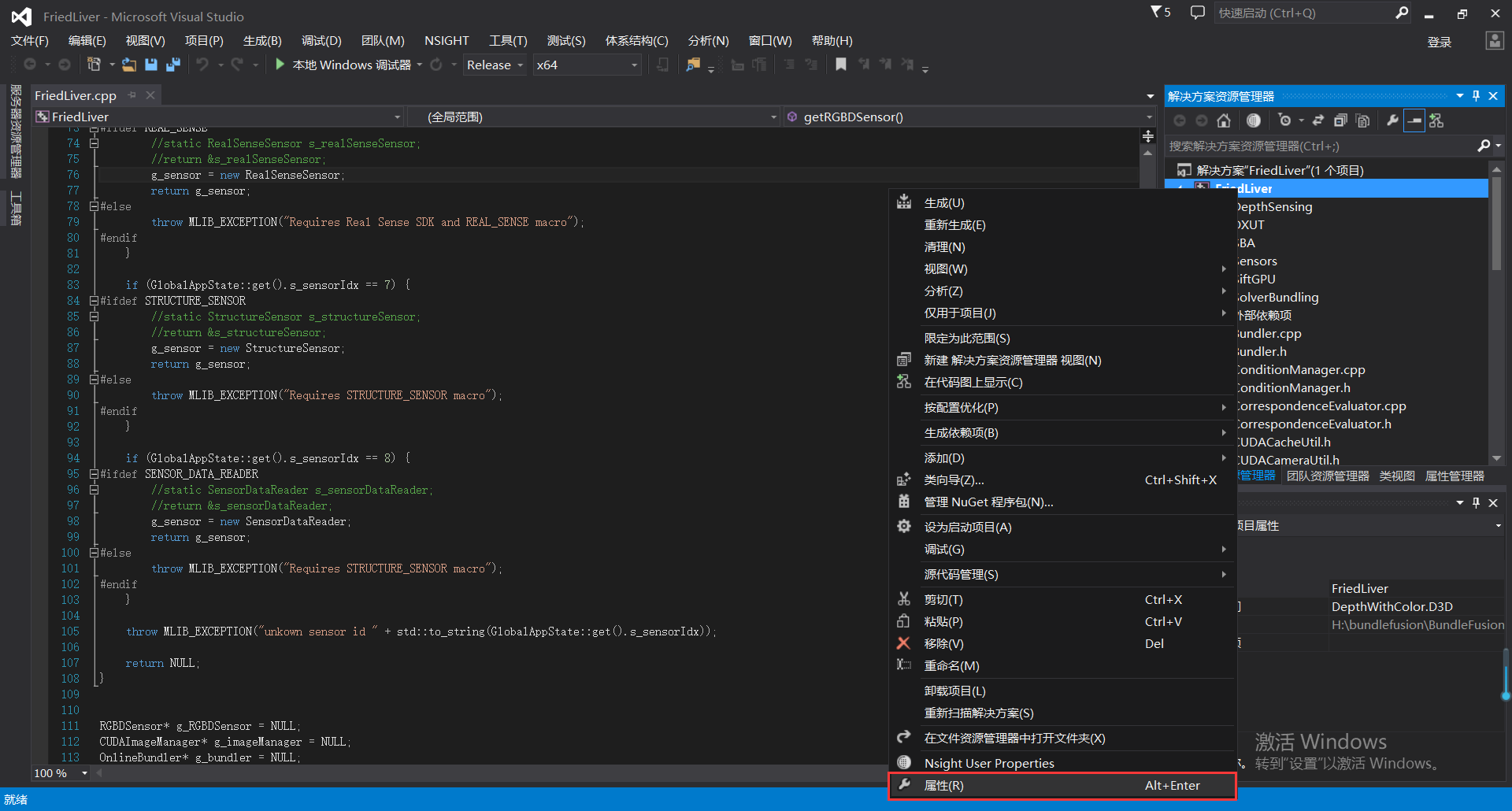Viewport: 1512px width, 811px height.
Task: Collapse the code fold at line 74
Action: [x=94, y=143]
